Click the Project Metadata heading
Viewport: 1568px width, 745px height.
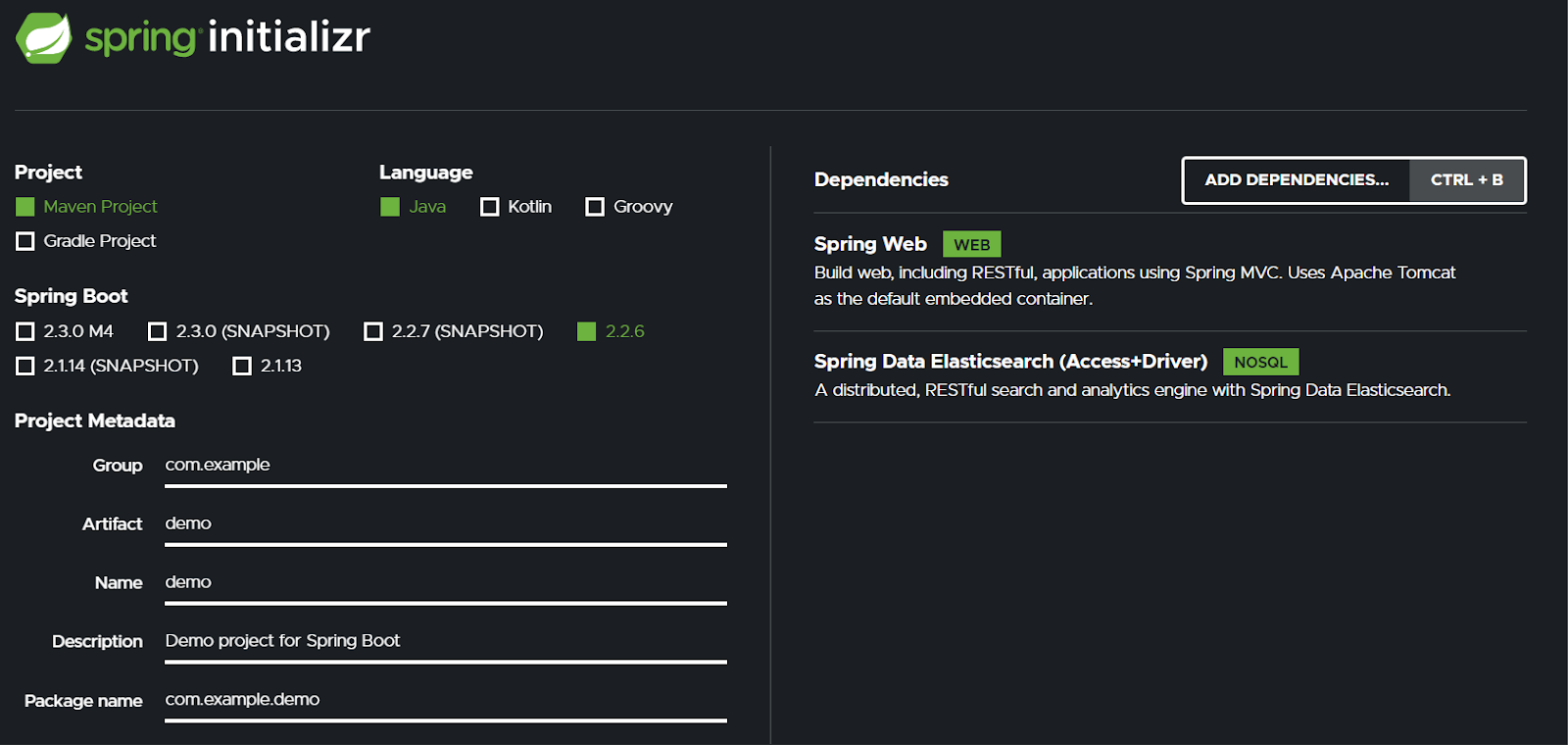[95, 421]
